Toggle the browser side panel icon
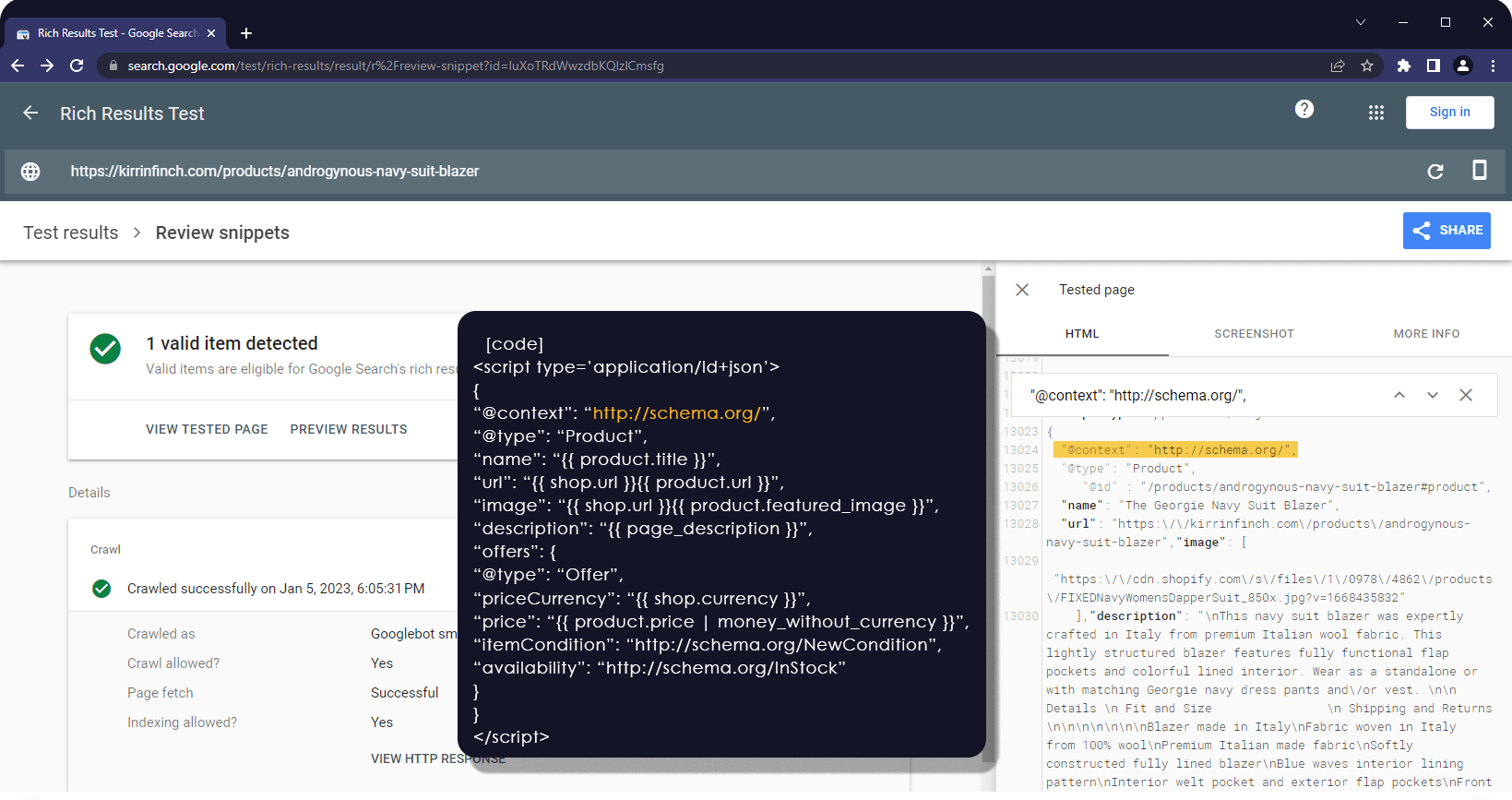This screenshot has height=800, width=1512. point(1434,66)
